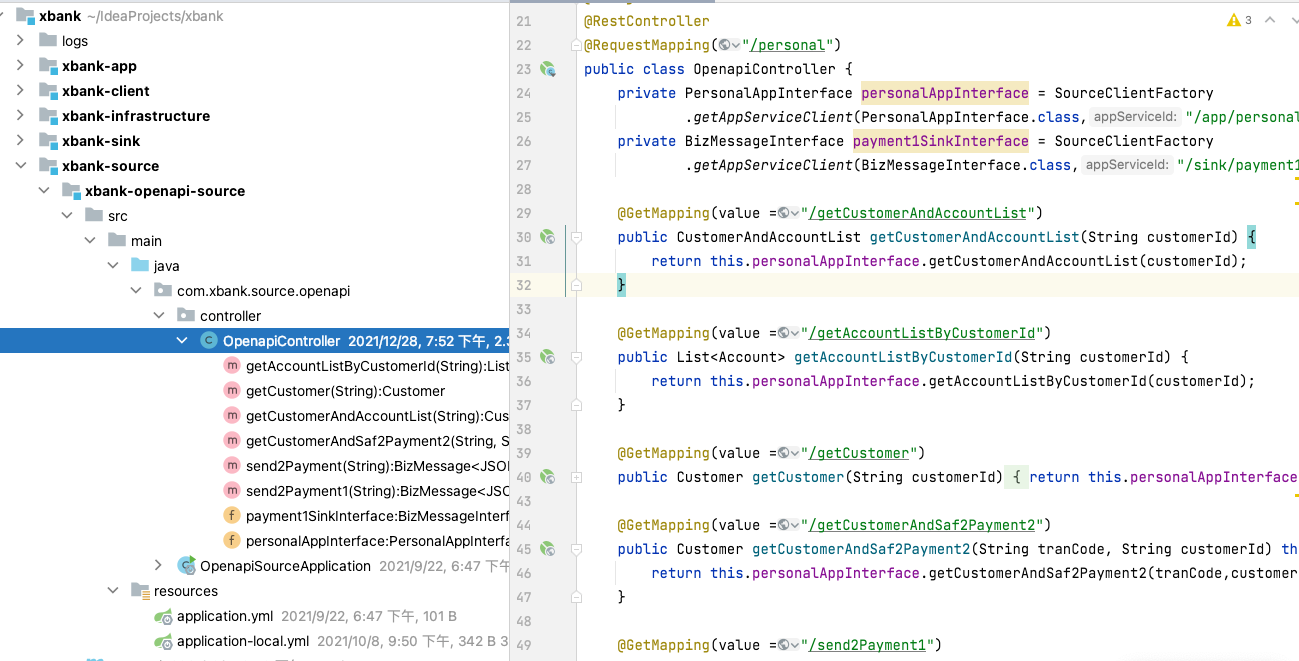Screen dimensions: 1299x661
Task: Click the gutter icon on line 35
Action: [x=547, y=357]
